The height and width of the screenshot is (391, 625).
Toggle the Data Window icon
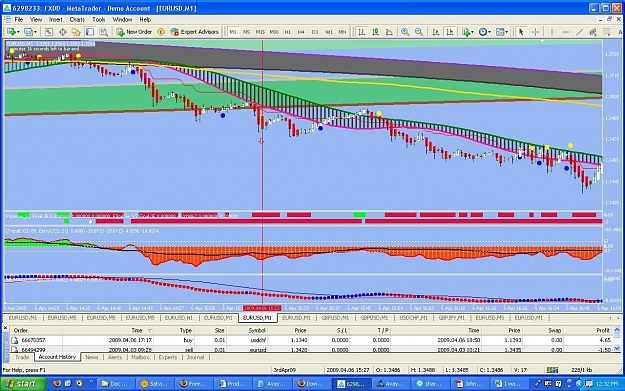[x=63, y=32]
